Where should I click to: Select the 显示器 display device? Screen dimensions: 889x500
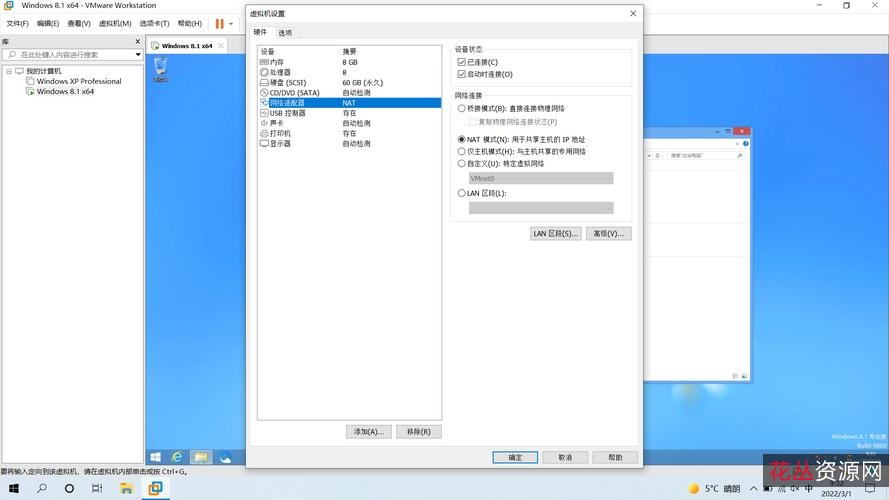click(x=349, y=144)
